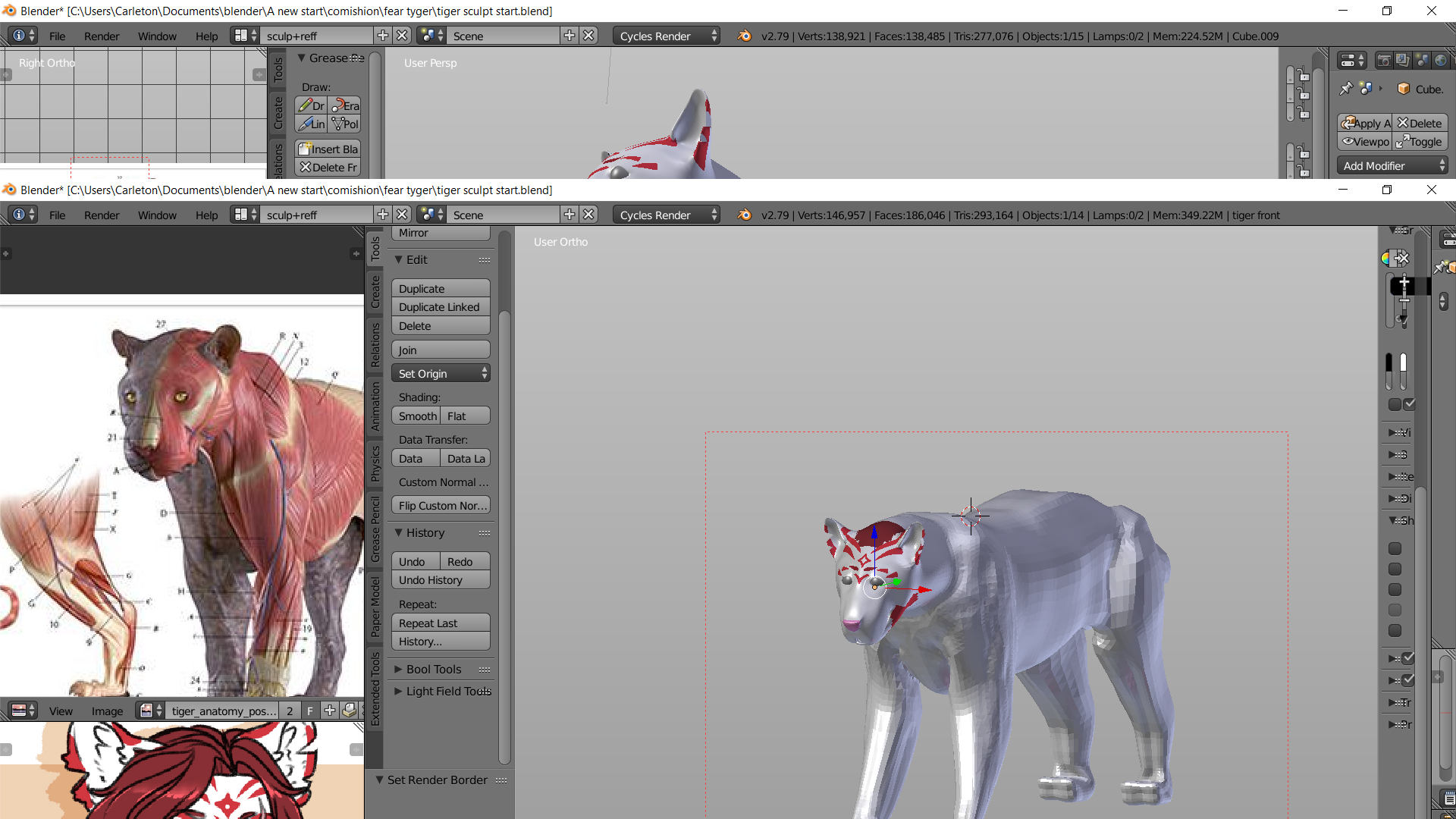Screen dimensions: 1456x819
Task: Click the tool shelf vertical scrollbar
Action: point(504,531)
